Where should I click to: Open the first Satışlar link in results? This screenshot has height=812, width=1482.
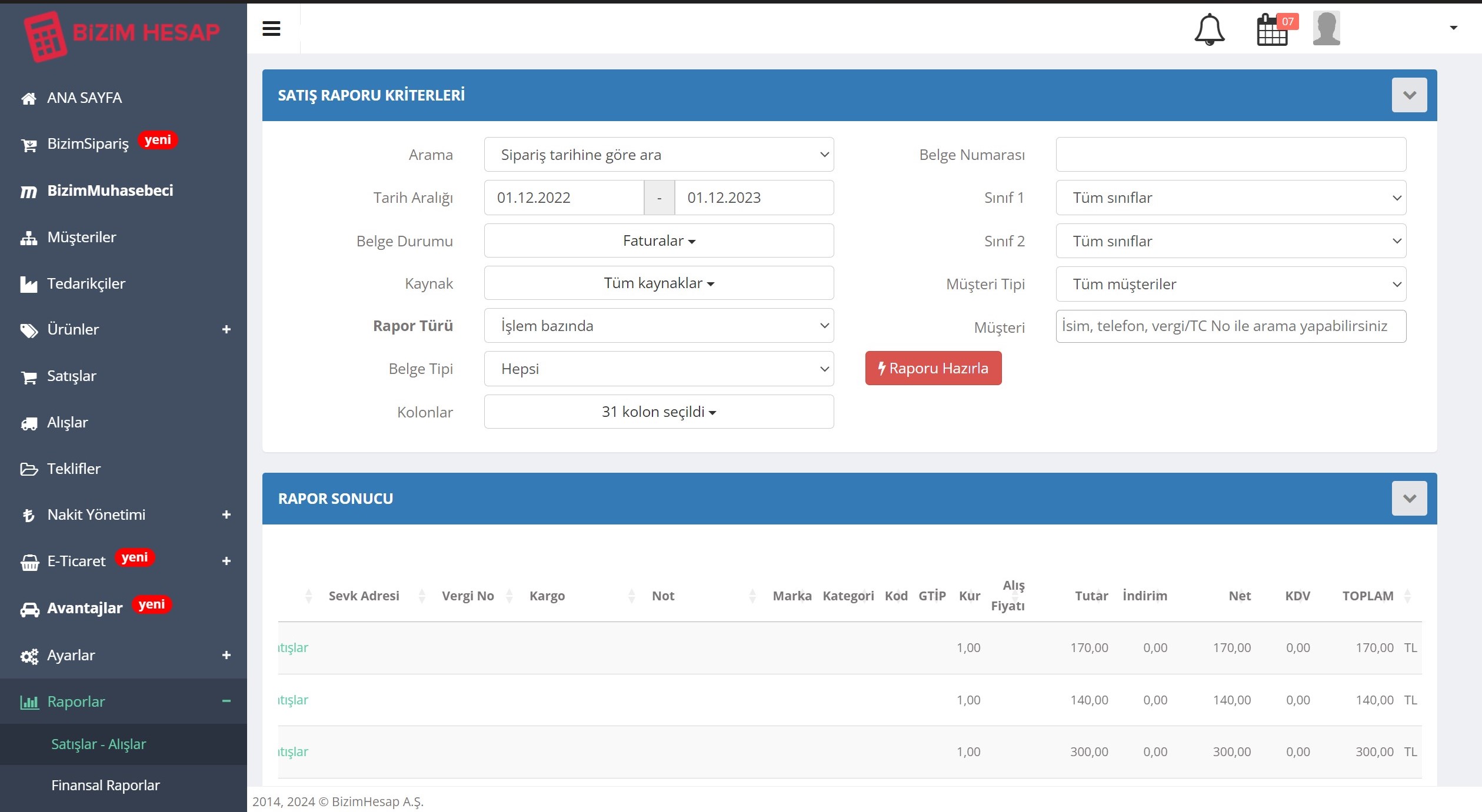(x=293, y=647)
